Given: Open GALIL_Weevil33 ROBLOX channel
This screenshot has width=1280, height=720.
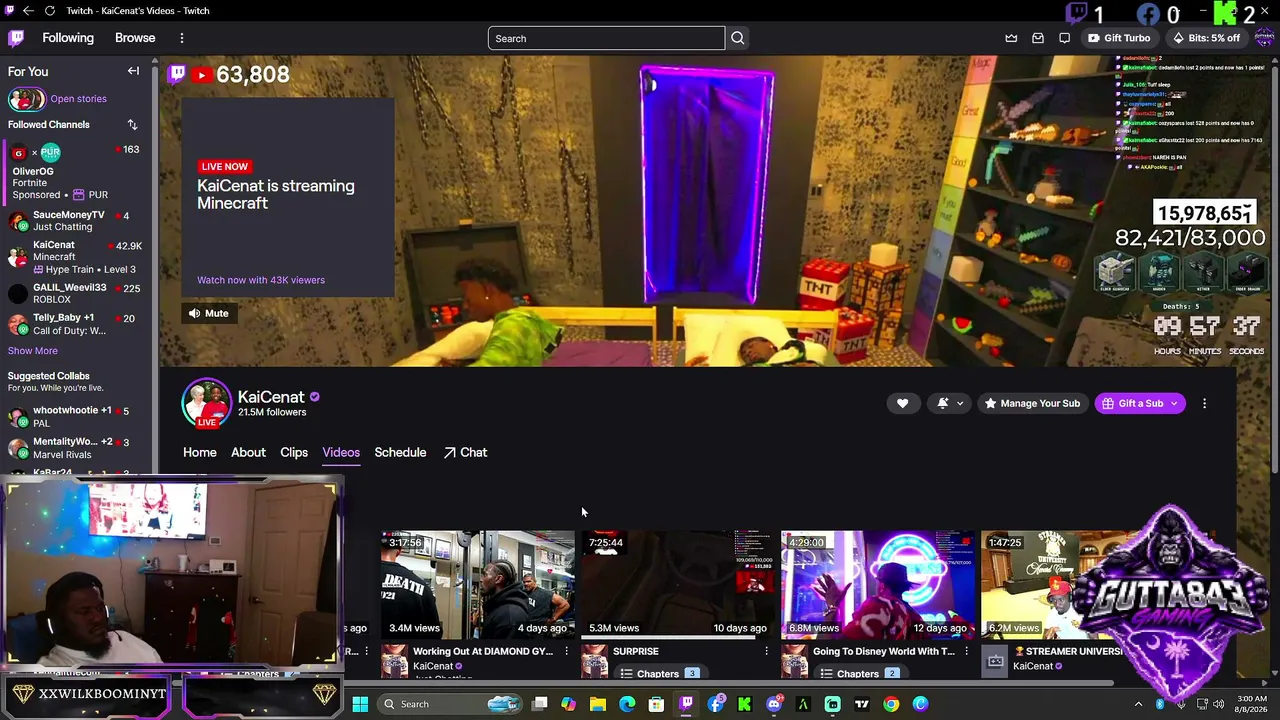Looking at the screenshot, I should tap(75, 294).
